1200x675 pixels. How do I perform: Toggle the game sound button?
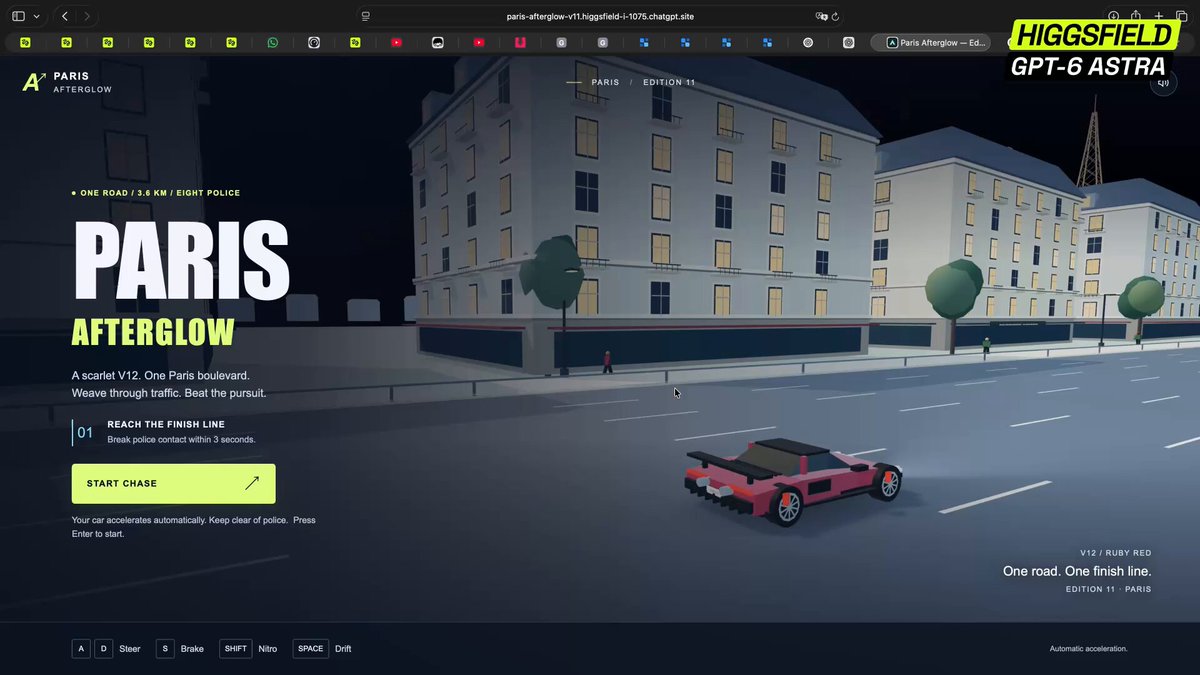1162,83
